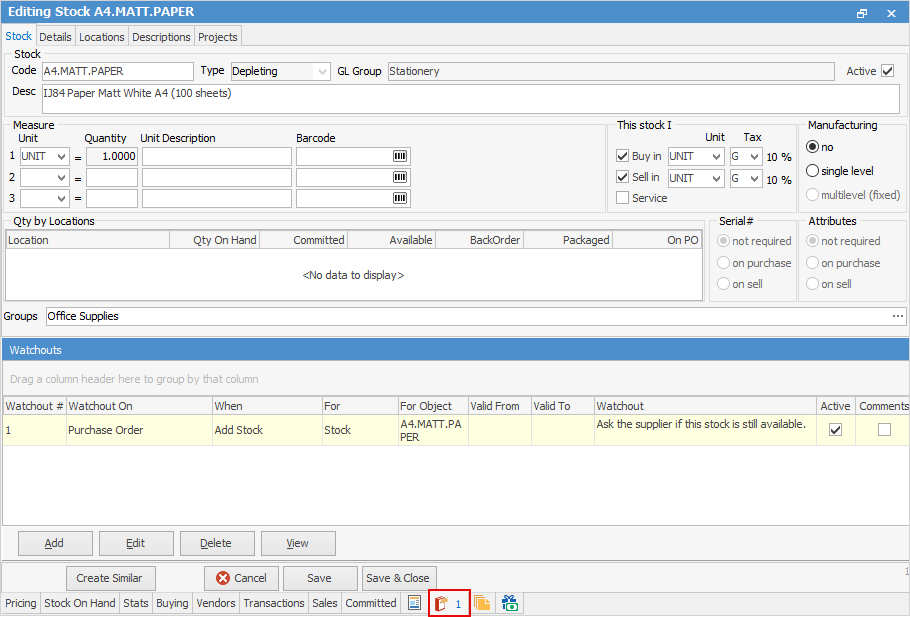This screenshot has height=617, width=910.
Task: Toggle the Active checkbox for stock
Action: (x=887, y=71)
